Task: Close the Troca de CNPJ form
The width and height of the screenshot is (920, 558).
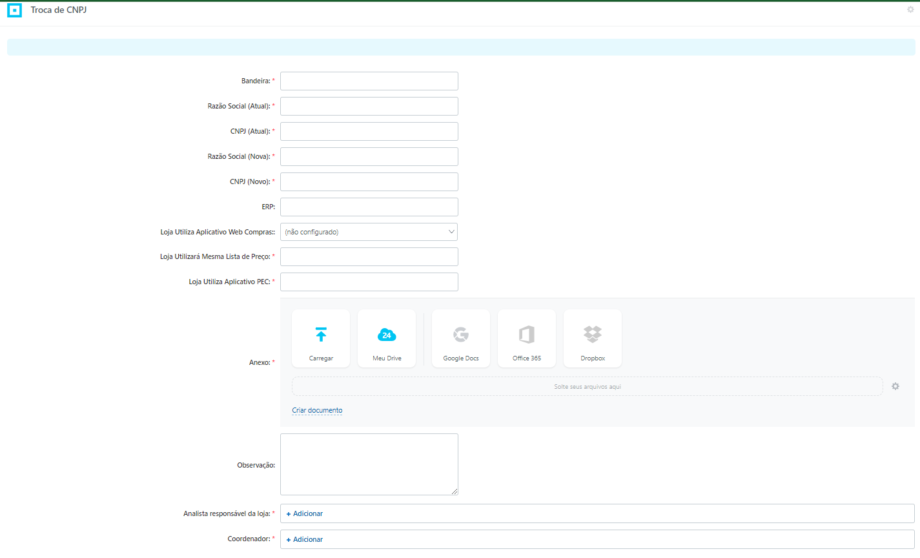Action: point(910,10)
